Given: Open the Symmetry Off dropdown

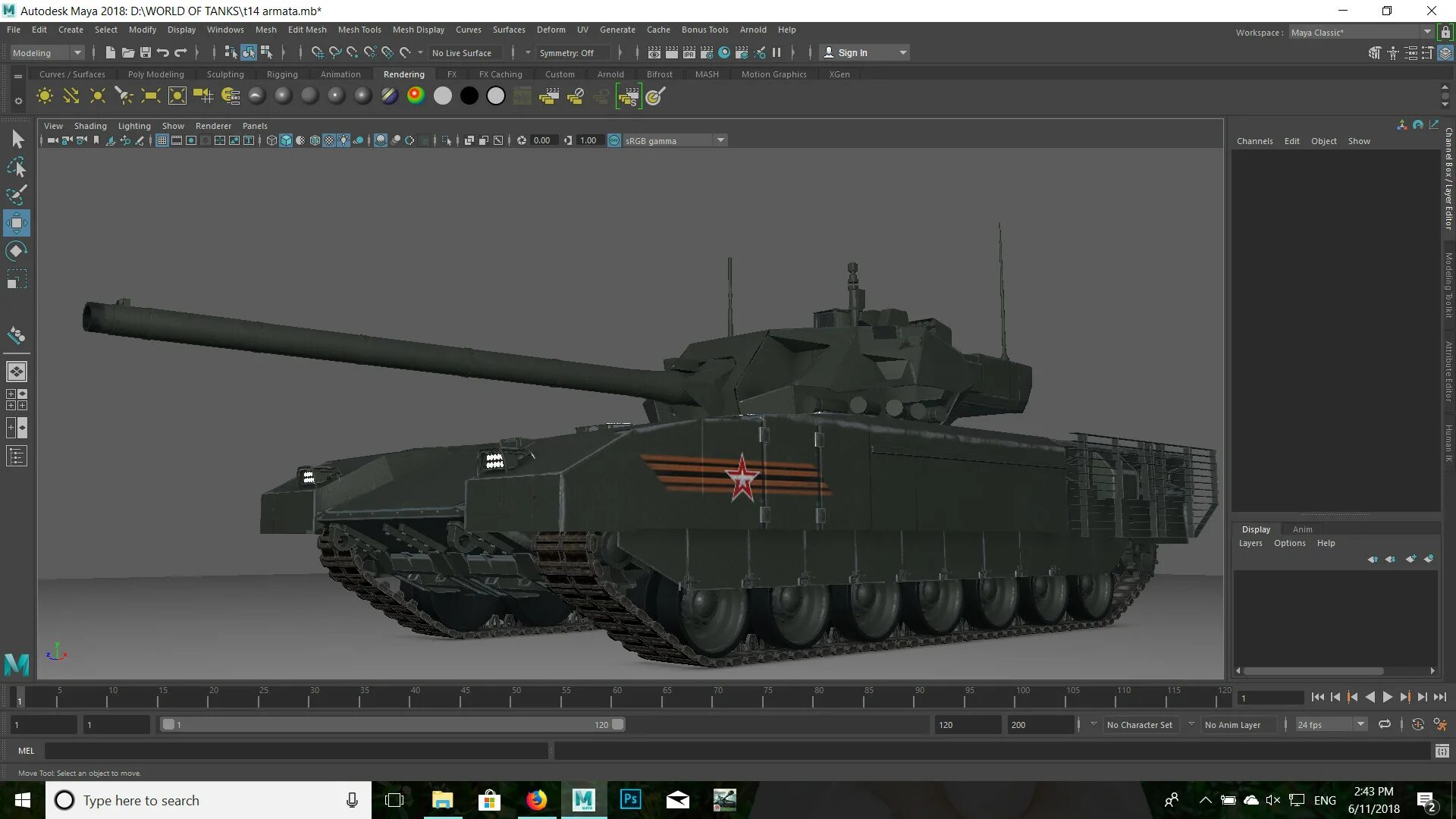Looking at the screenshot, I should [573, 52].
